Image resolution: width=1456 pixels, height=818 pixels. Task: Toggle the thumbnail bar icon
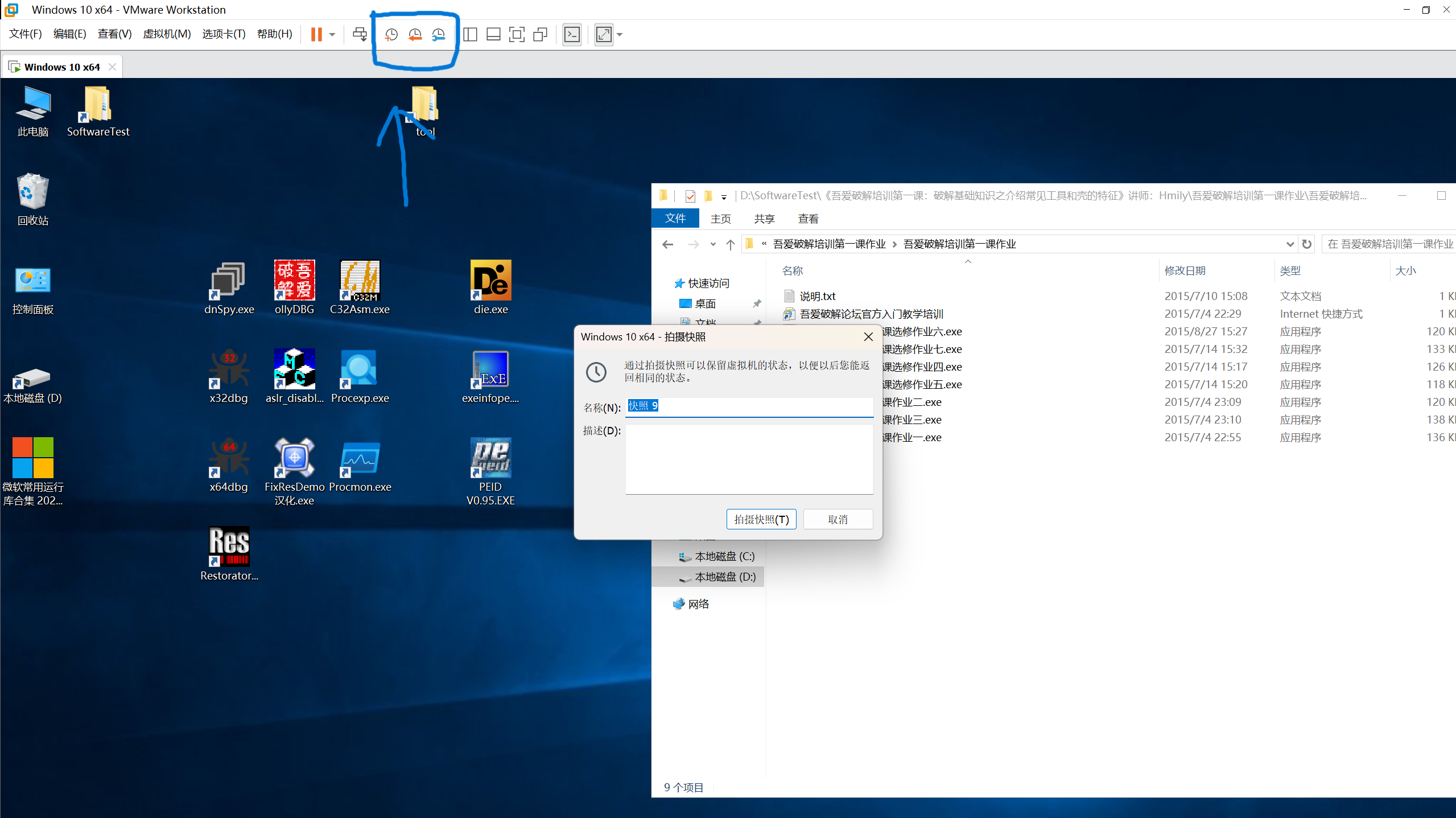pos(493,35)
